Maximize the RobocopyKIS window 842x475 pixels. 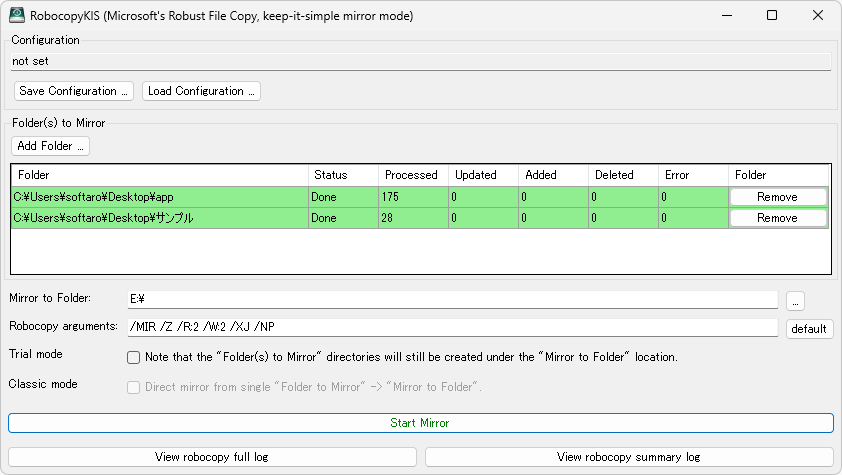coord(771,16)
